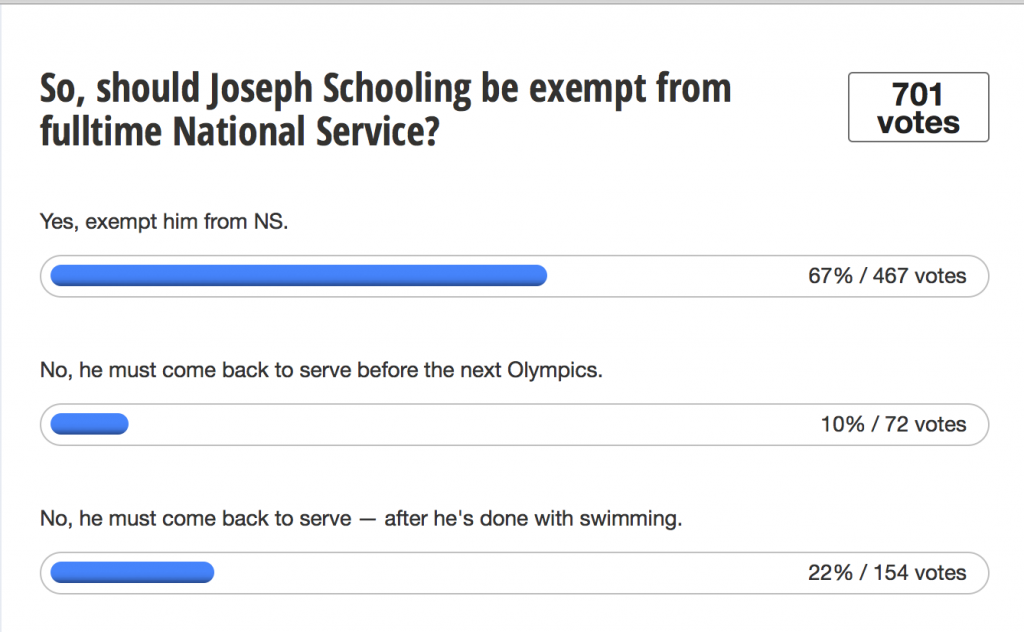Select the 'Yes, exempt him from NS.' option

pyautogui.click(x=163, y=221)
